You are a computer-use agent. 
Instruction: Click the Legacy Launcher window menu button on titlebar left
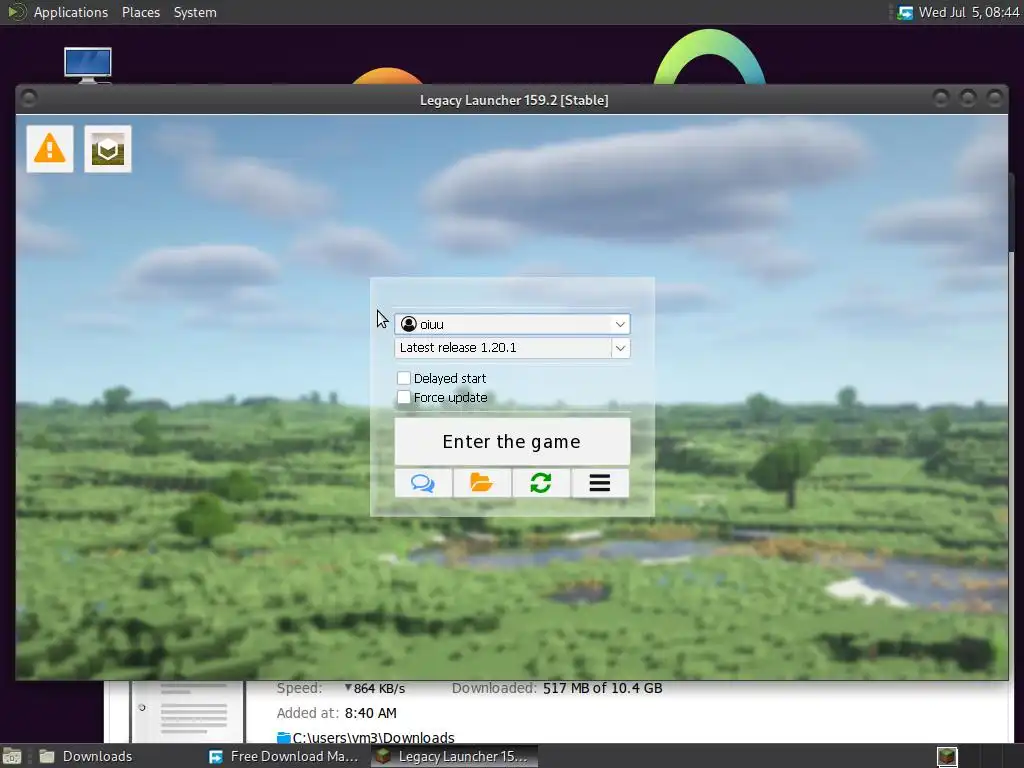pyautogui.click(x=29, y=99)
